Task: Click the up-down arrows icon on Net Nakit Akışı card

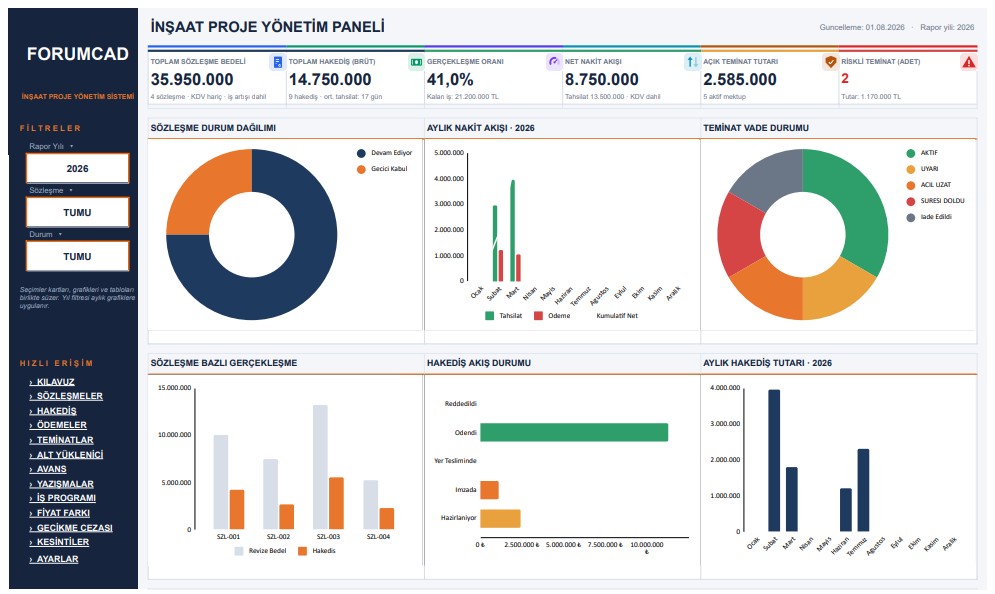Action: (x=692, y=62)
